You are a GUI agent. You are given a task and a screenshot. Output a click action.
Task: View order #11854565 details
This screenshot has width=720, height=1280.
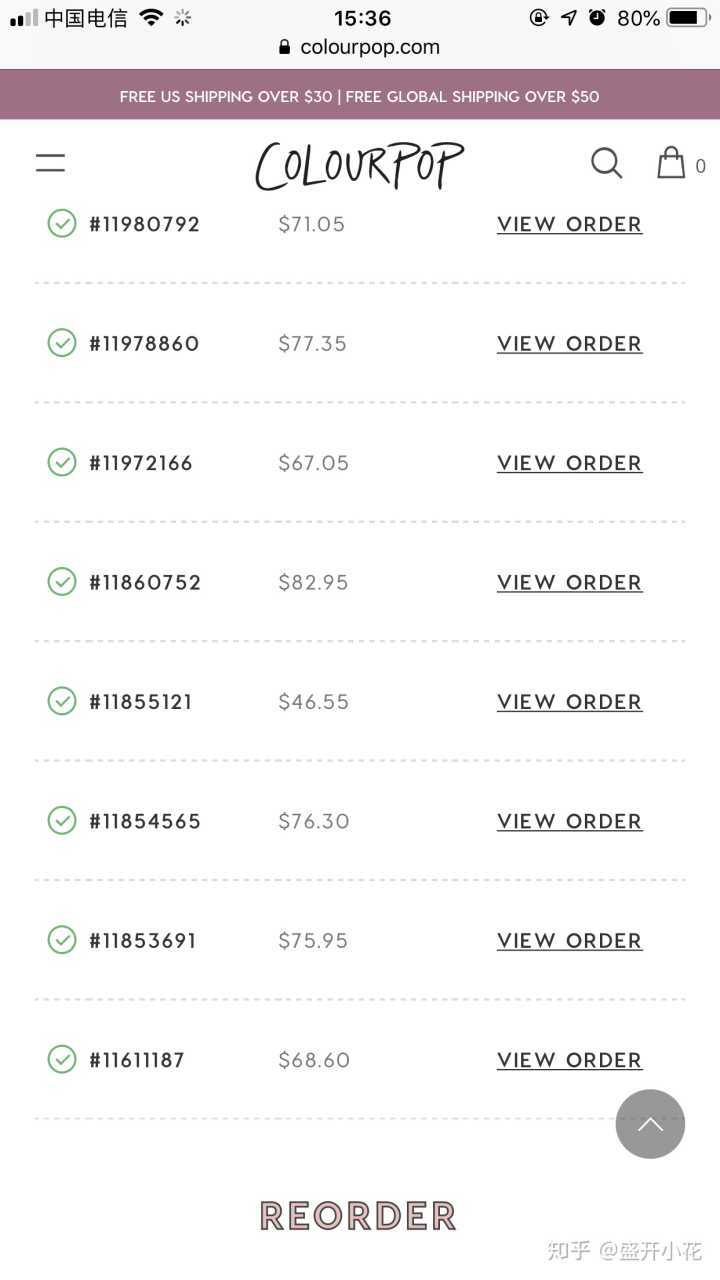[x=569, y=821]
